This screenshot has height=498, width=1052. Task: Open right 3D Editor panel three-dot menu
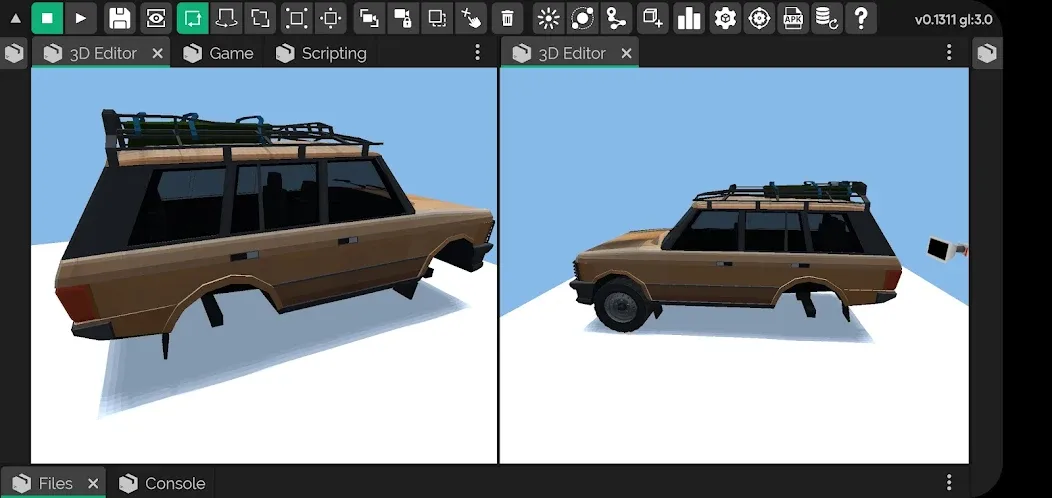point(949,53)
